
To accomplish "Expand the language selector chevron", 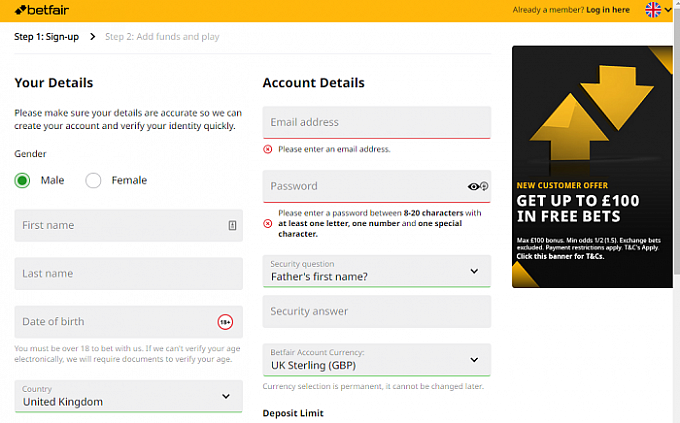I will click(668, 10).
